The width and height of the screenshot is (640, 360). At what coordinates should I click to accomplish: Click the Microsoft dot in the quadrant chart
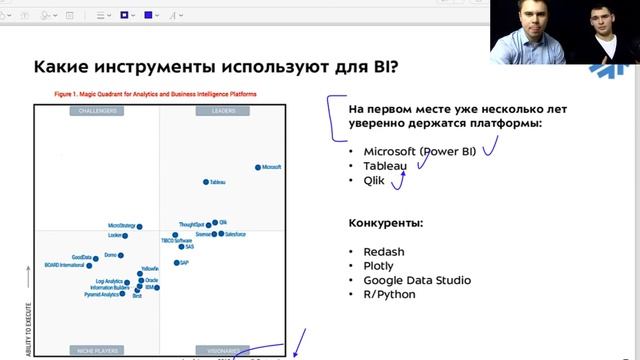tap(258, 167)
